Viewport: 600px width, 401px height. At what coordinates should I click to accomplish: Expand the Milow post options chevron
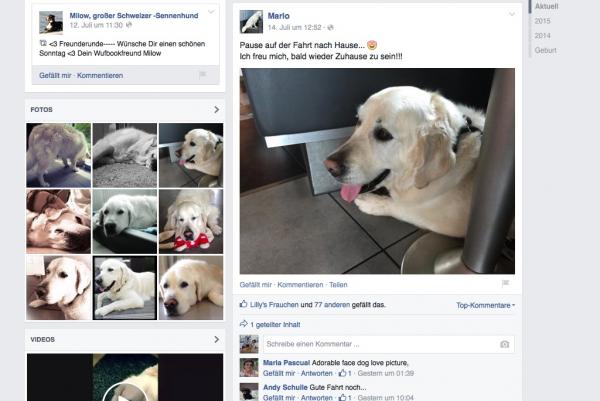click(211, 12)
